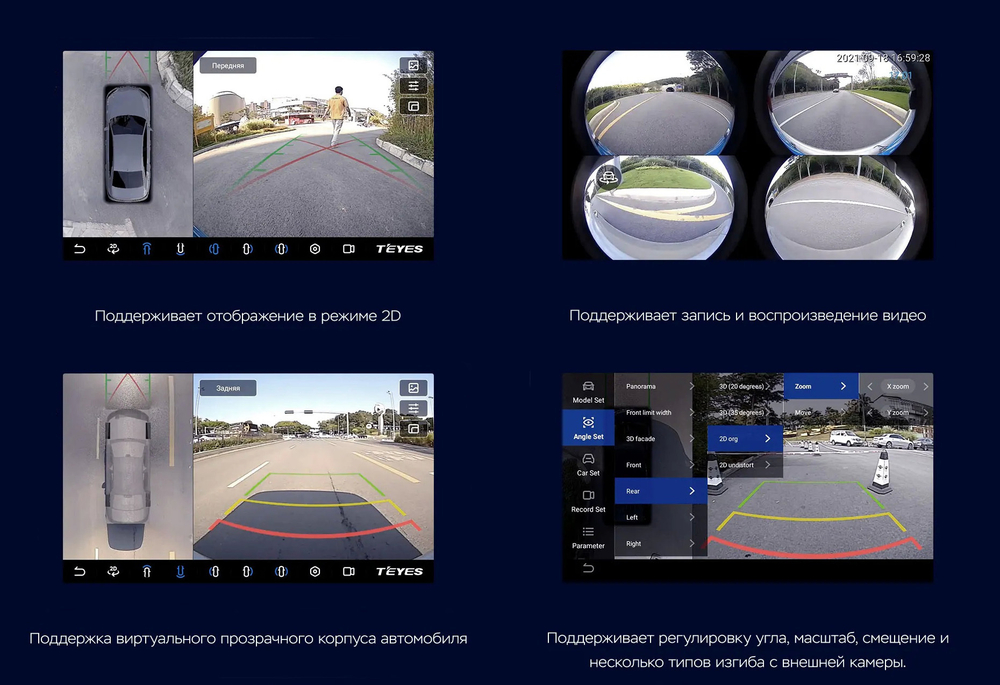Switch to the Car Set tab

point(586,466)
